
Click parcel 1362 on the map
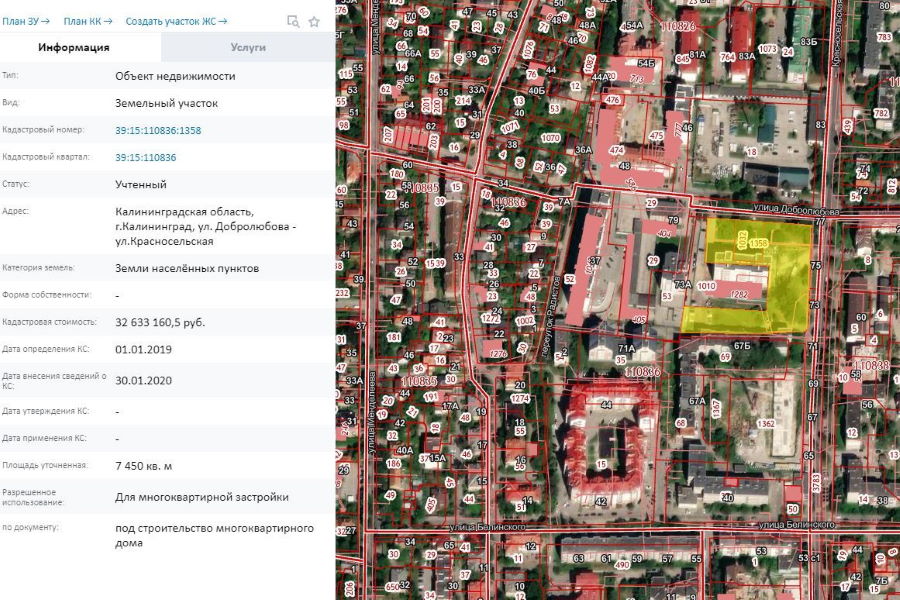click(766, 424)
